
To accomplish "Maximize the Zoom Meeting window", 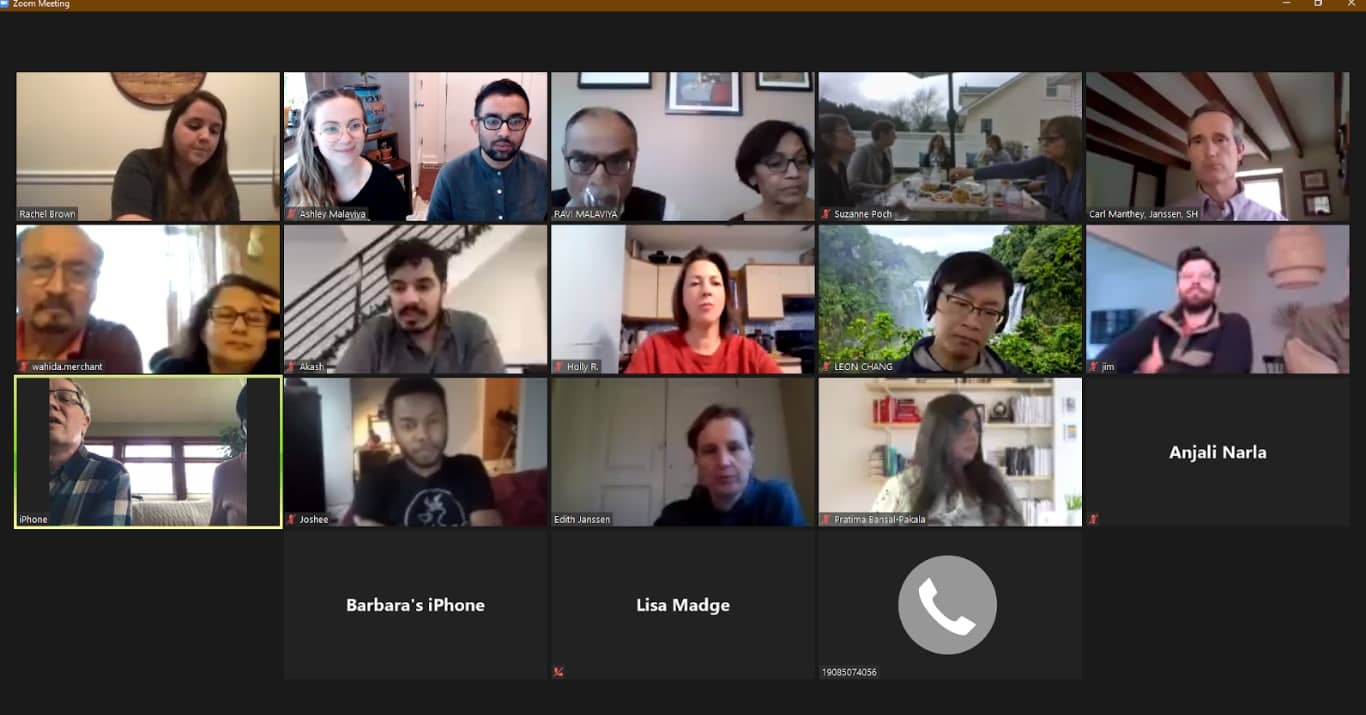I will point(1317,4).
